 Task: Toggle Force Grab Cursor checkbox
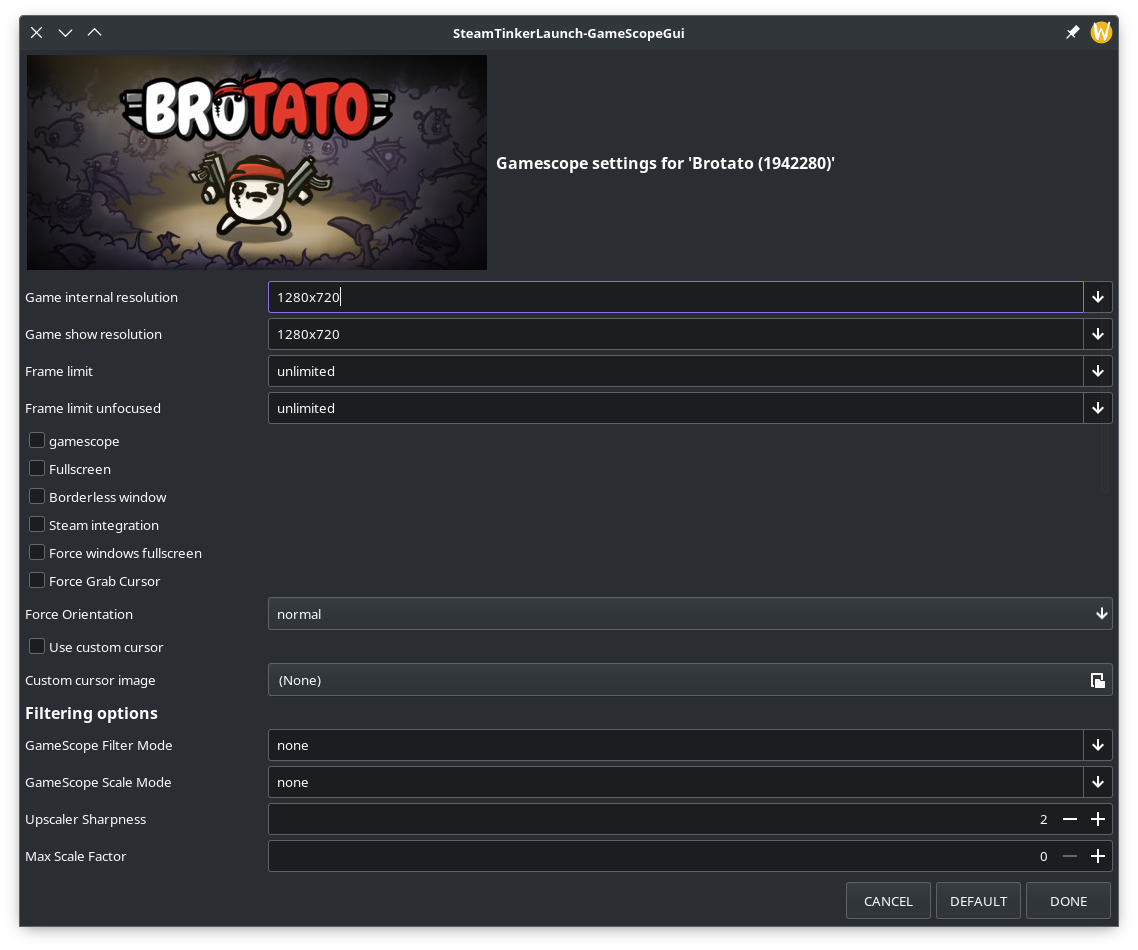click(x=37, y=581)
